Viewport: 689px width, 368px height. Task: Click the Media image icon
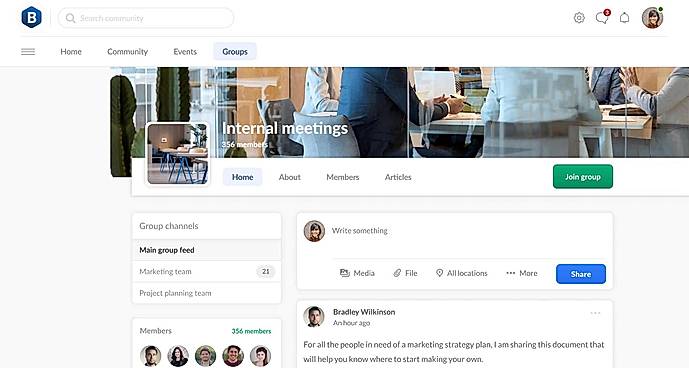pyautogui.click(x=344, y=273)
